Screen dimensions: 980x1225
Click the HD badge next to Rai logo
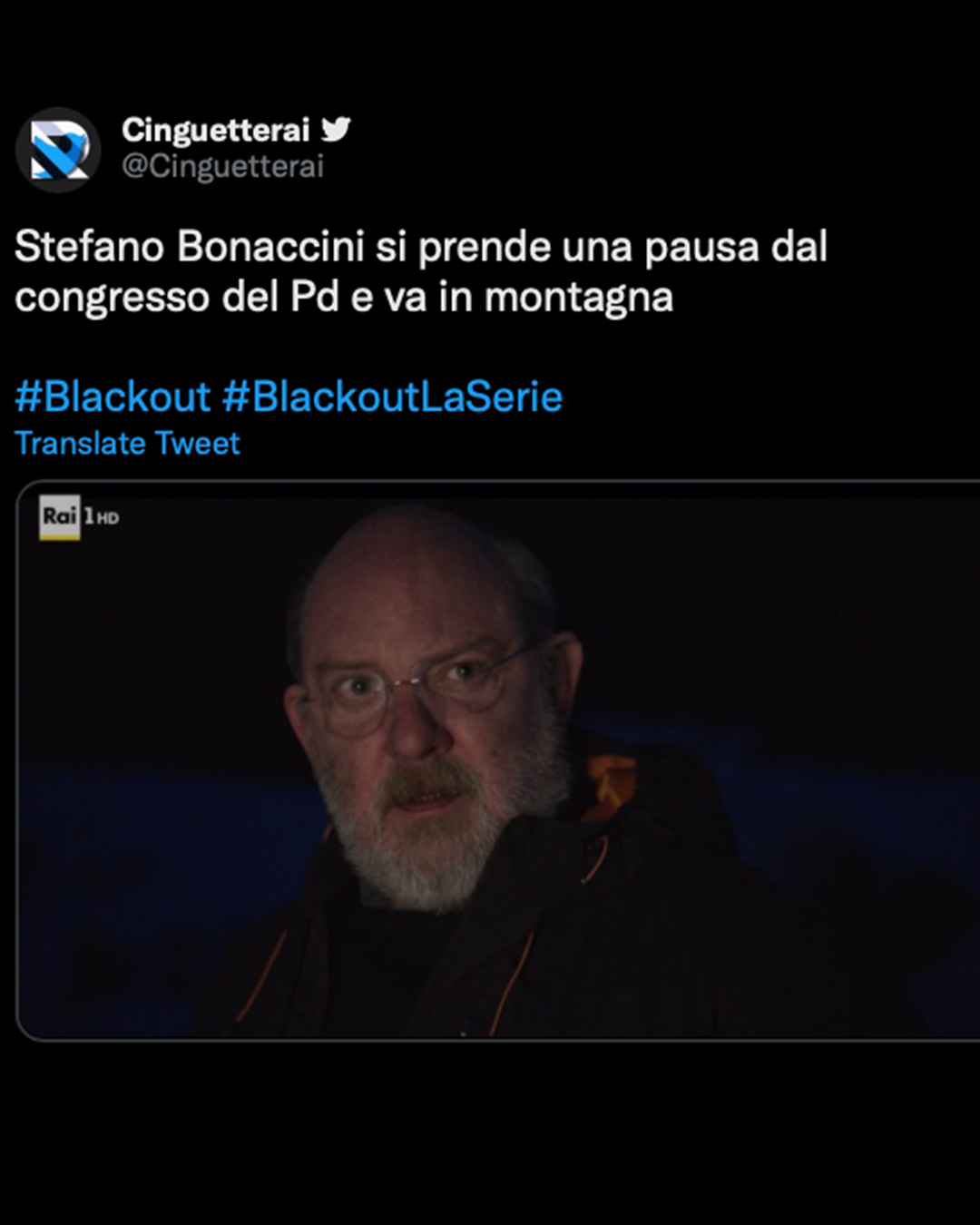pos(107,518)
